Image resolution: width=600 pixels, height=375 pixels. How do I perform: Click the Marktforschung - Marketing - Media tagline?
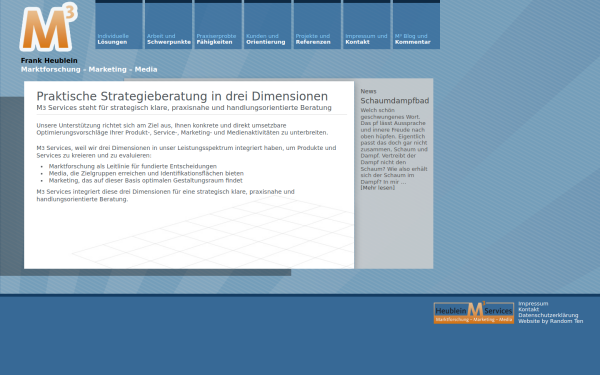point(89,69)
